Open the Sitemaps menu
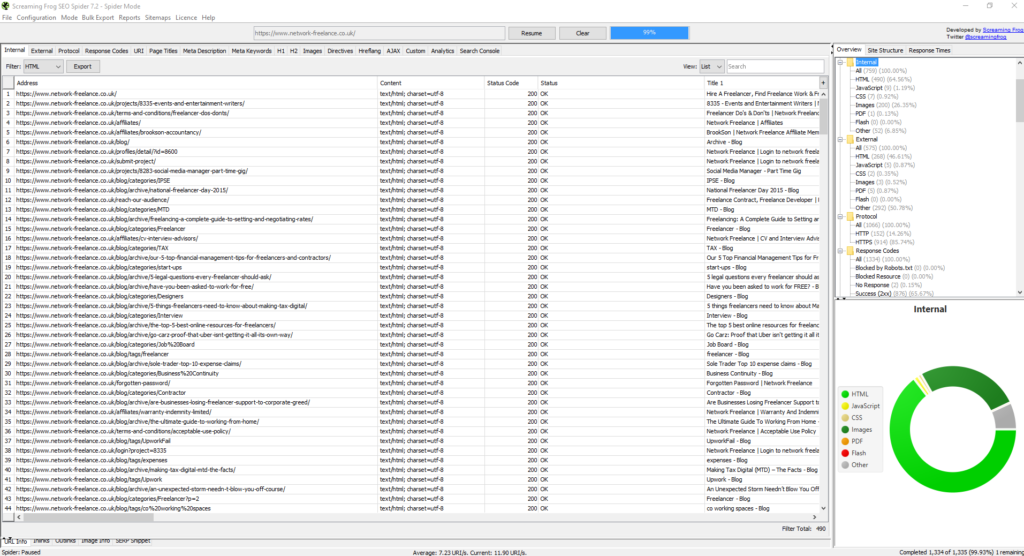This screenshot has height=556, width=1024. click(x=157, y=18)
